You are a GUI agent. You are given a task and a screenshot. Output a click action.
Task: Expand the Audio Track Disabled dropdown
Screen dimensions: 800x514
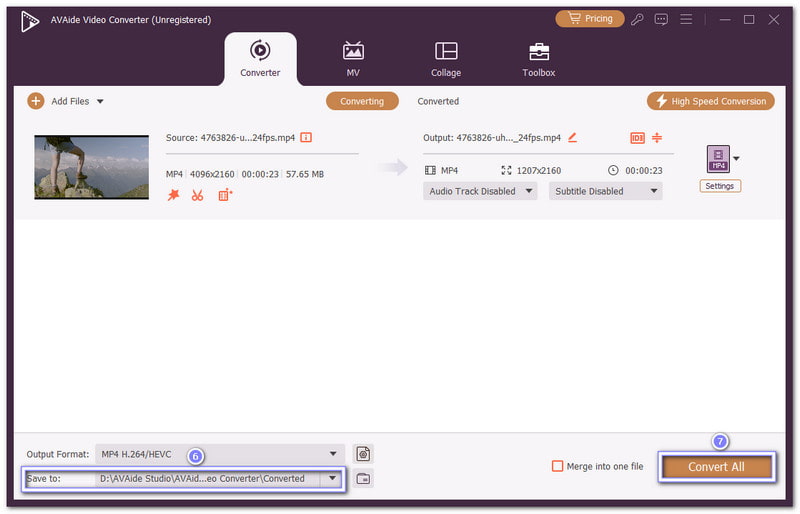pyautogui.click(x=479, y=191)
